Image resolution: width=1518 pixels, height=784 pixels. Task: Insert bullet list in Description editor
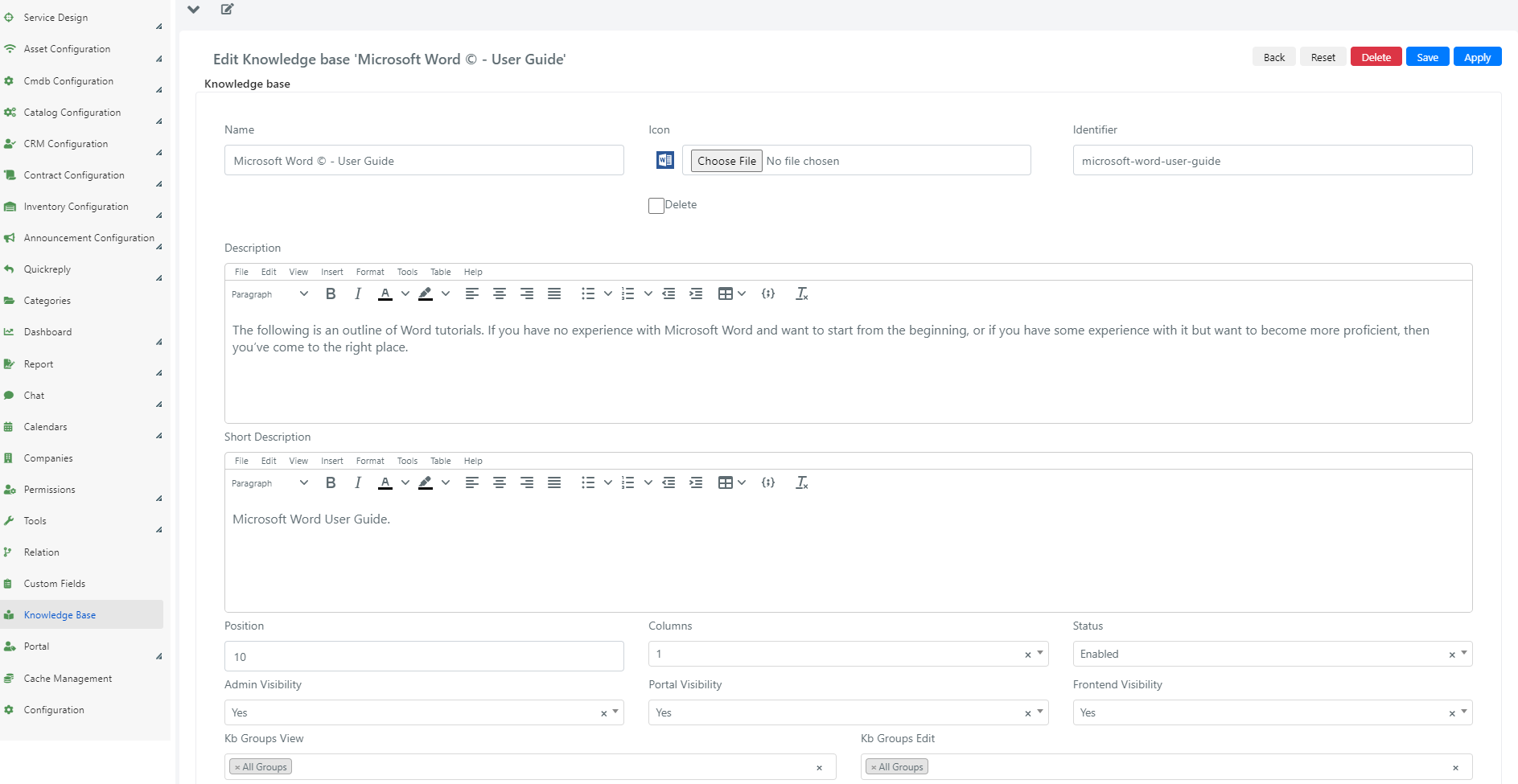click(588, 294)
